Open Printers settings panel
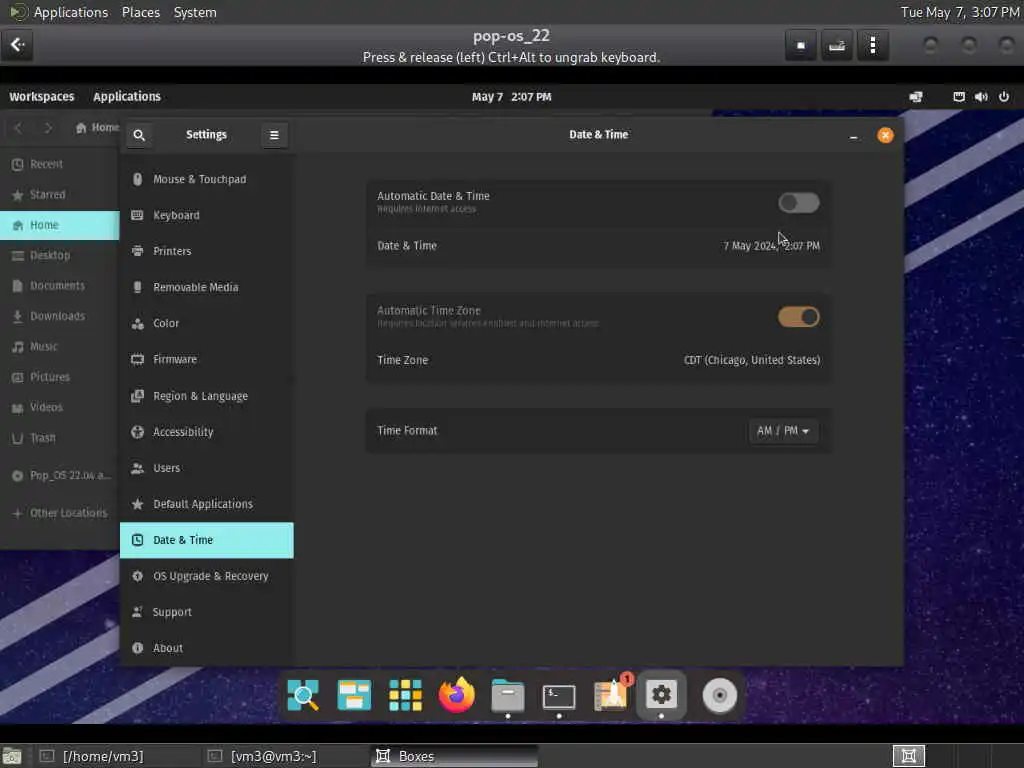This screenshot has height=768, width=1024. [207, 251]
